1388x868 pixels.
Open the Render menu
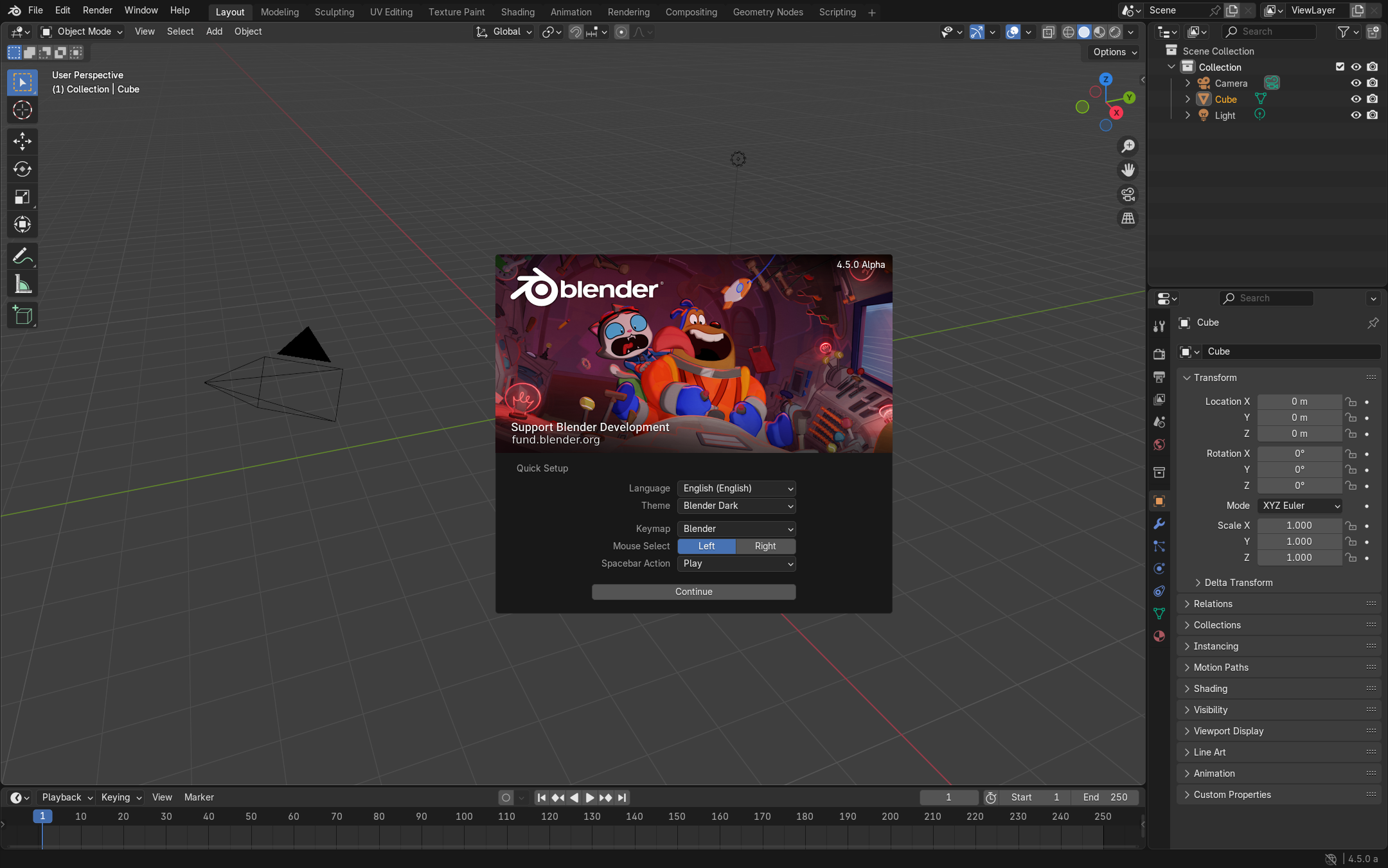(x=97, y=10)
